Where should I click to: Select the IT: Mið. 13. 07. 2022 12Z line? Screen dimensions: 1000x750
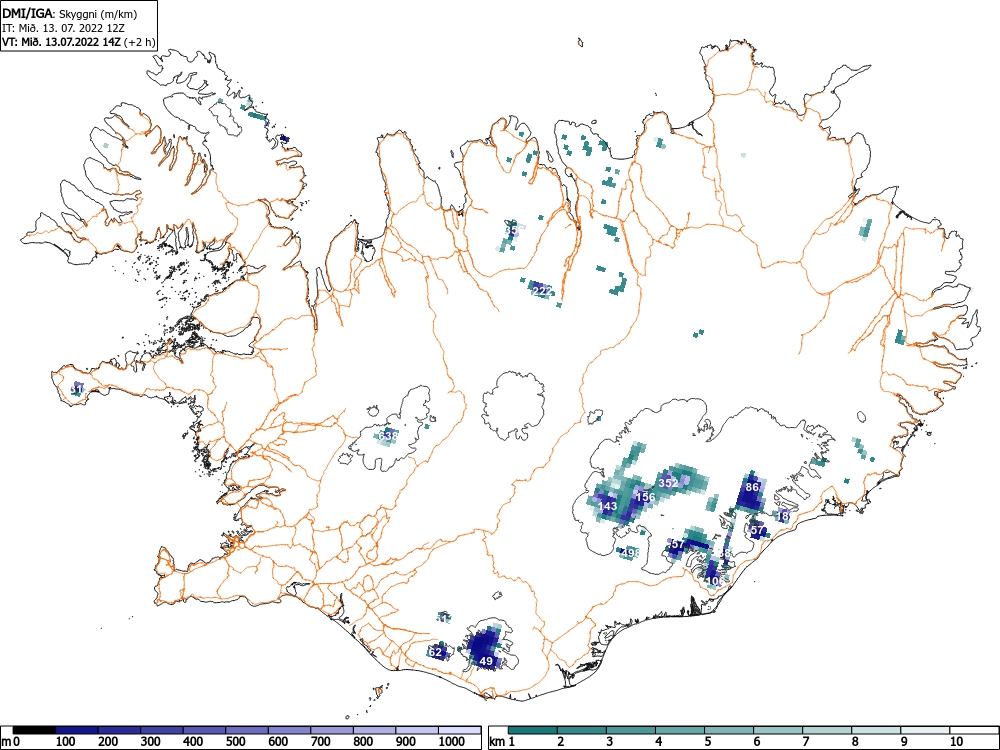coord(62,28)
